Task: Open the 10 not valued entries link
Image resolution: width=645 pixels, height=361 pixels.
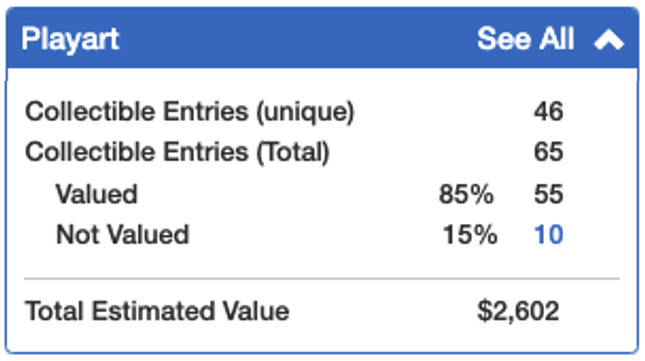Action: point(548,235)
